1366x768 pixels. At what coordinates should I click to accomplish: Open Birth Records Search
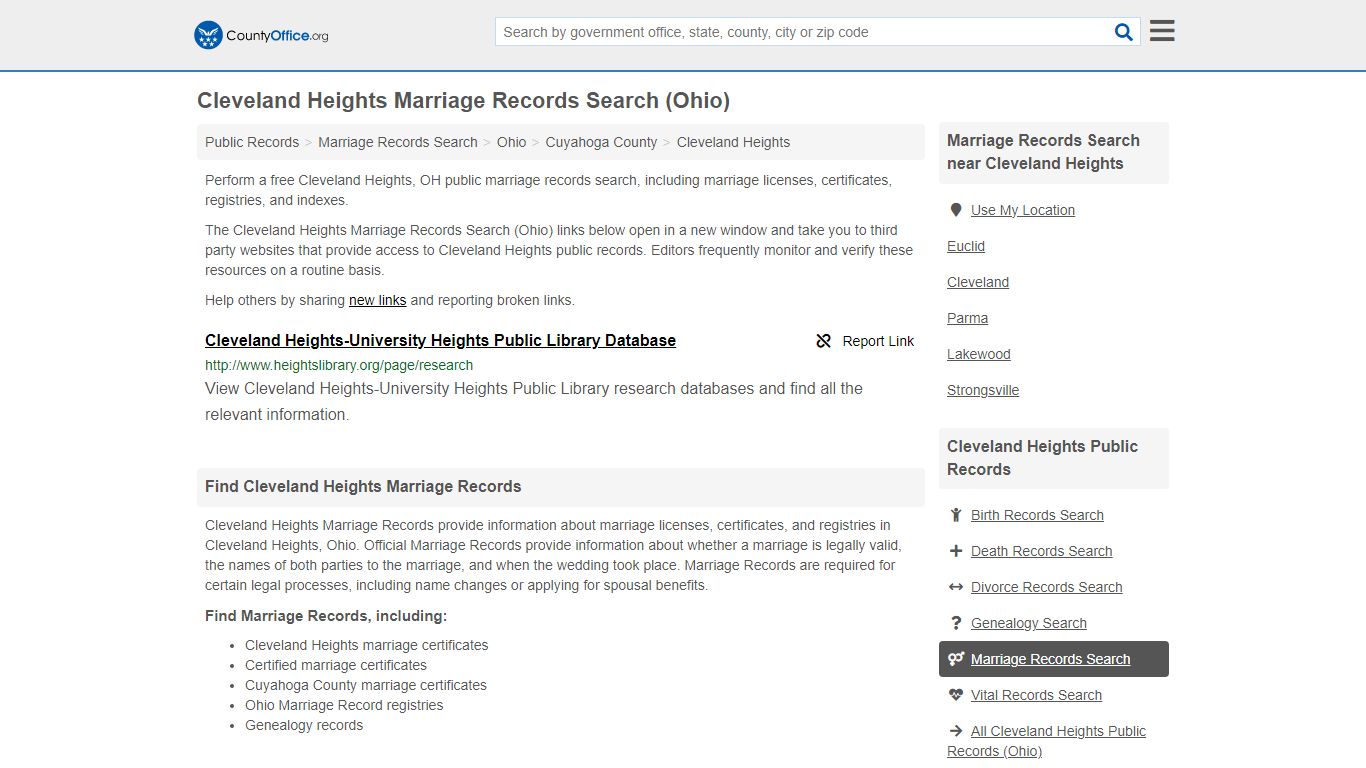[1037, 515]
